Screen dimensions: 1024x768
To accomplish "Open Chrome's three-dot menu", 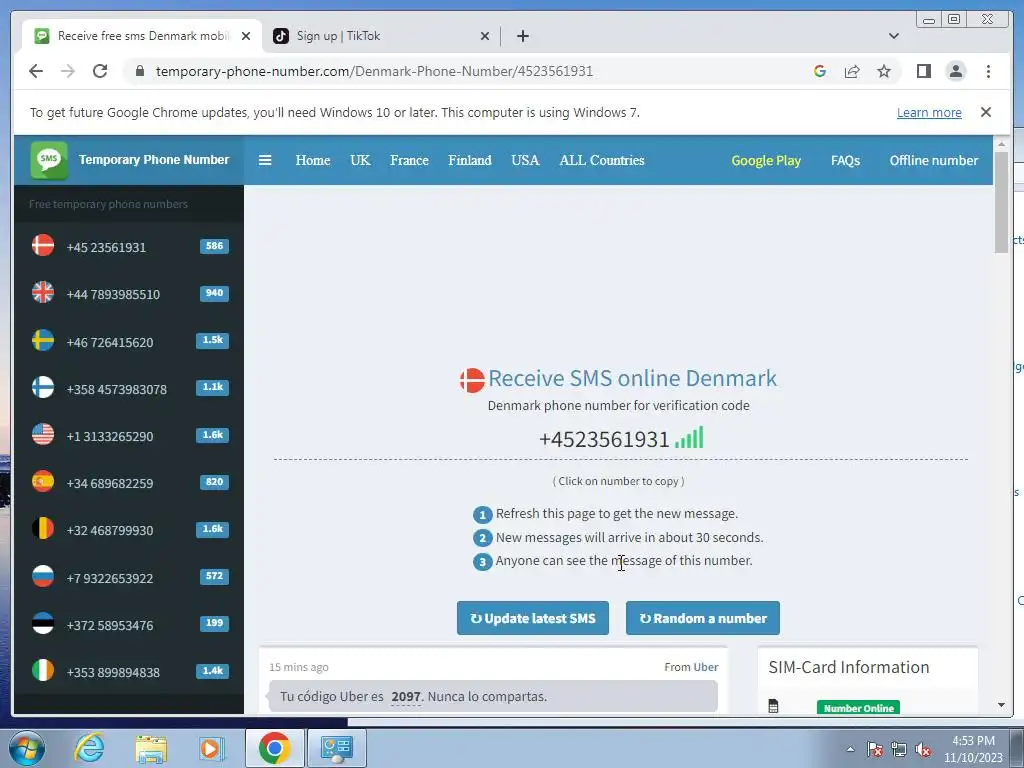I will pos(988,71).
